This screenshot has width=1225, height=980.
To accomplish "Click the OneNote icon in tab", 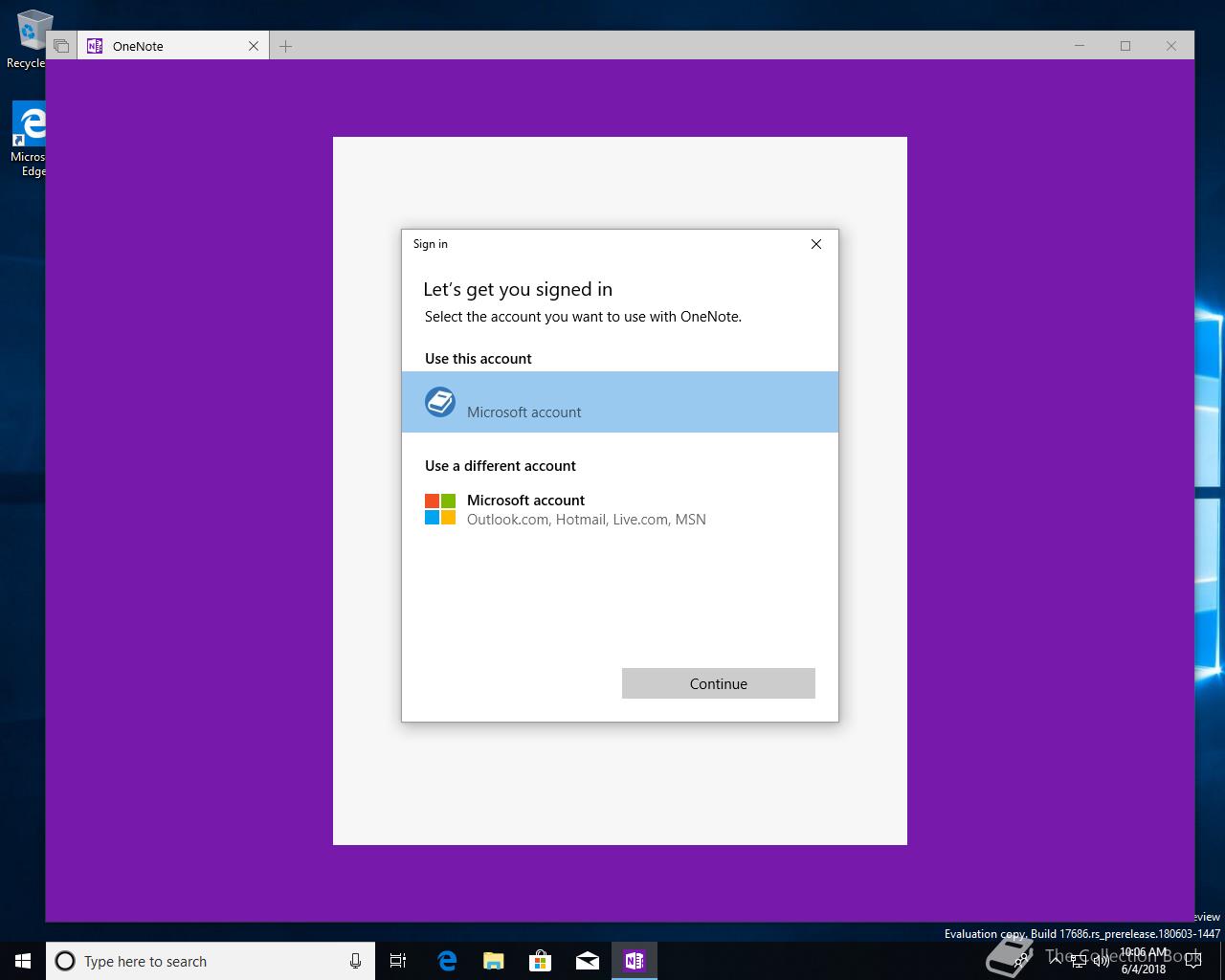I will coord(95,46).
